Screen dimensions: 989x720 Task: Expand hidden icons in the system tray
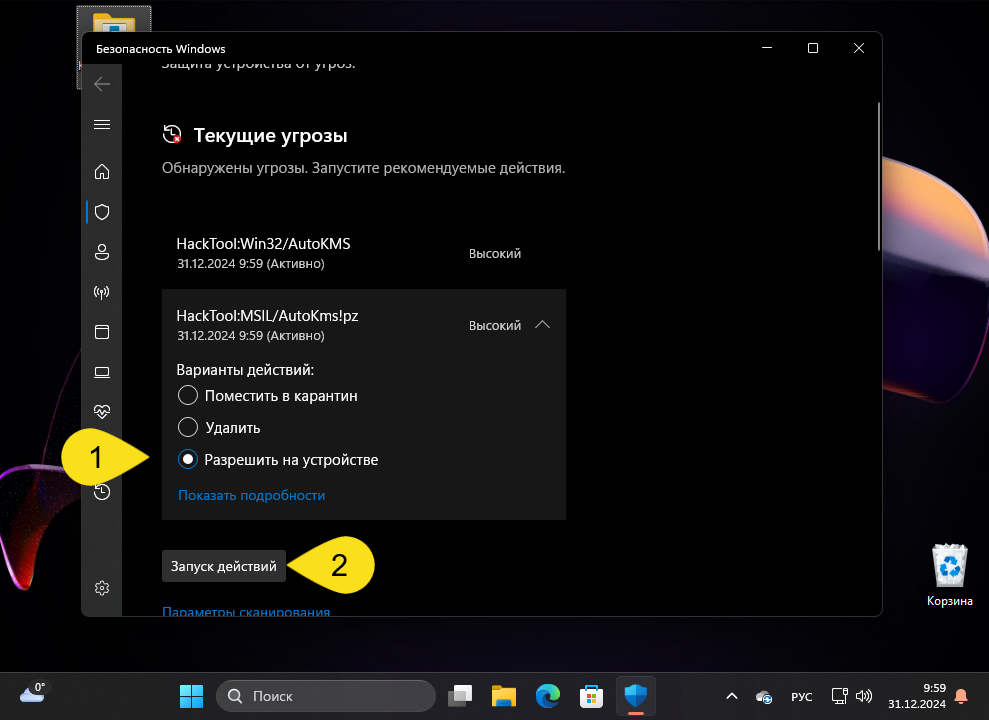731,695
